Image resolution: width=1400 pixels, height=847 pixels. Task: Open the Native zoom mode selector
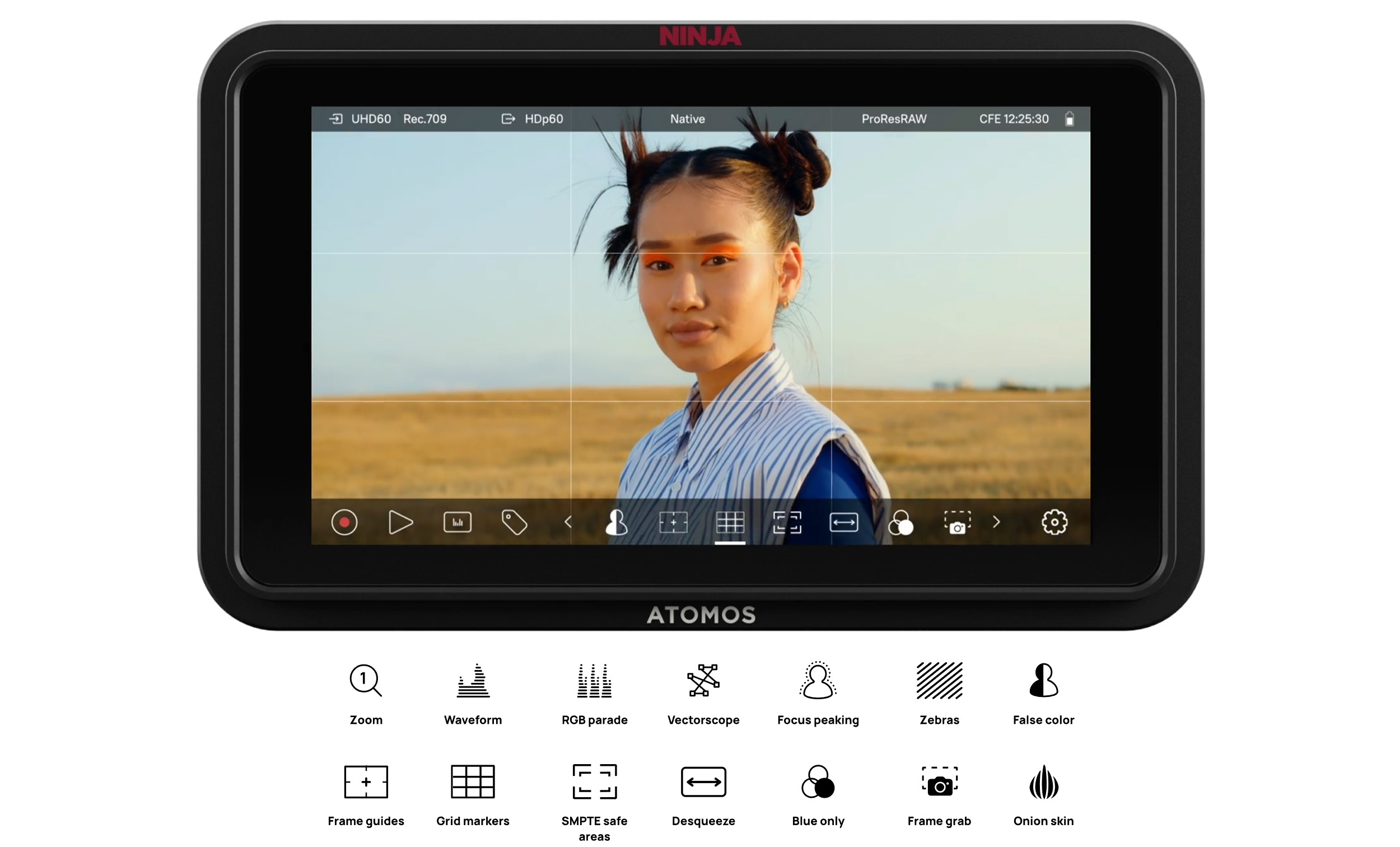(687, 119)
